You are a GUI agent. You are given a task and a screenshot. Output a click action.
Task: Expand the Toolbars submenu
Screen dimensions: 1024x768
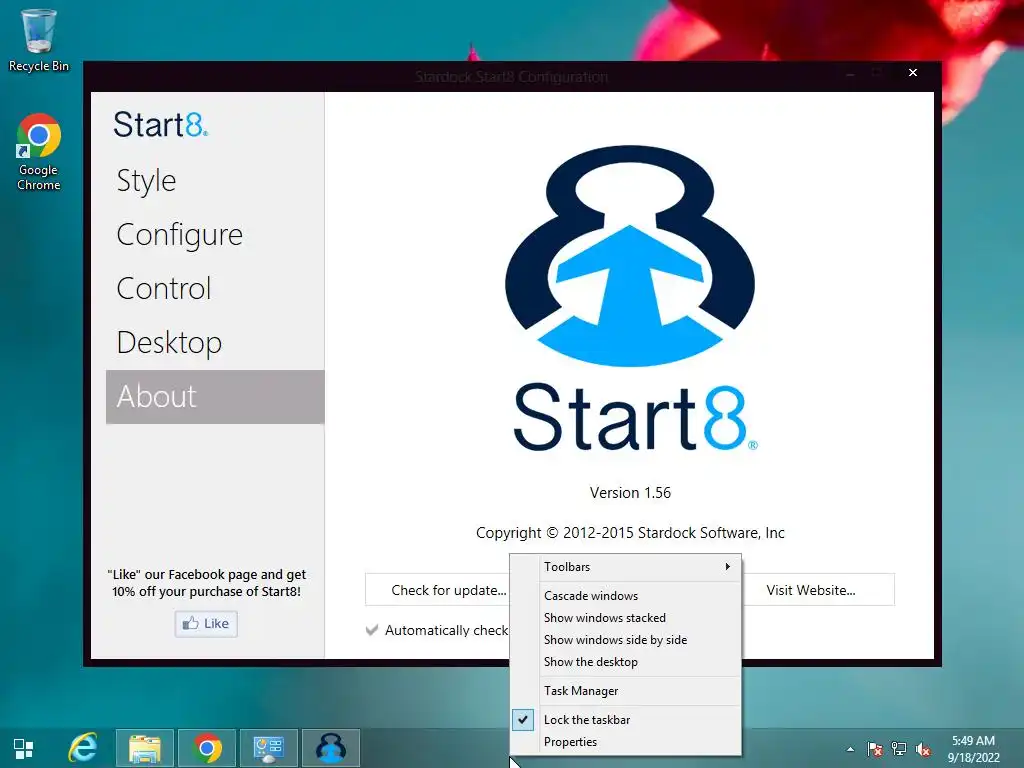(626, 567)
